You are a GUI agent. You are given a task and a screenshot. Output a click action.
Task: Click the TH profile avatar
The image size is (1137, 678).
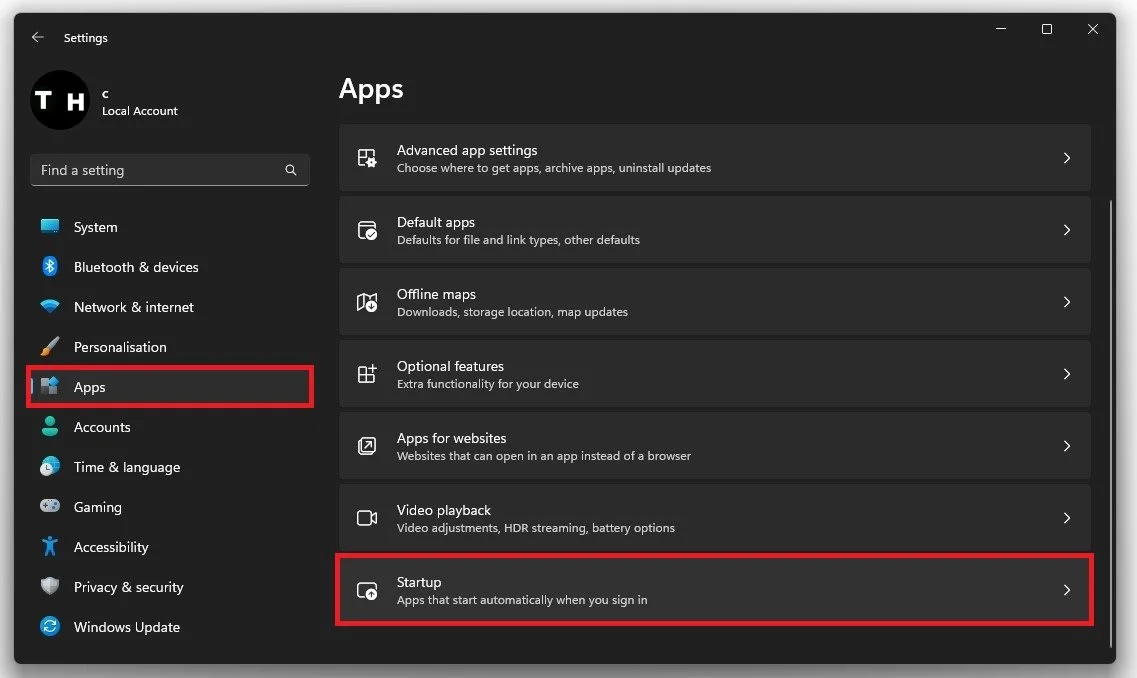coord(60,100)
